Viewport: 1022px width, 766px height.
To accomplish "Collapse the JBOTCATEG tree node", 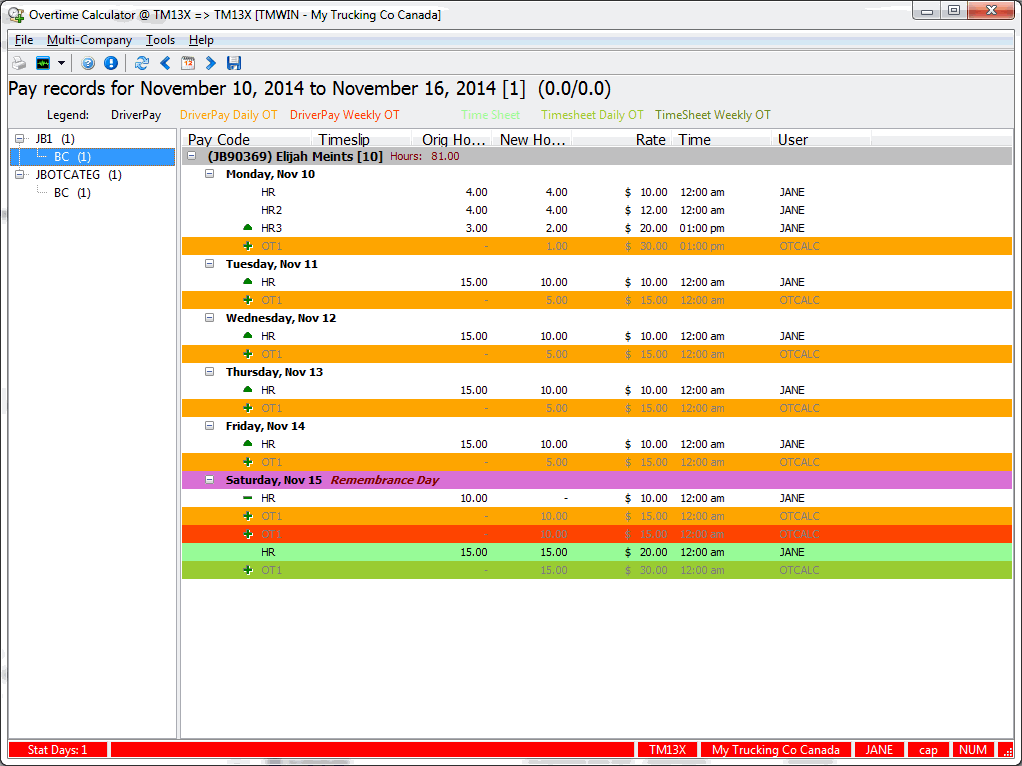I will click(20, 175).
